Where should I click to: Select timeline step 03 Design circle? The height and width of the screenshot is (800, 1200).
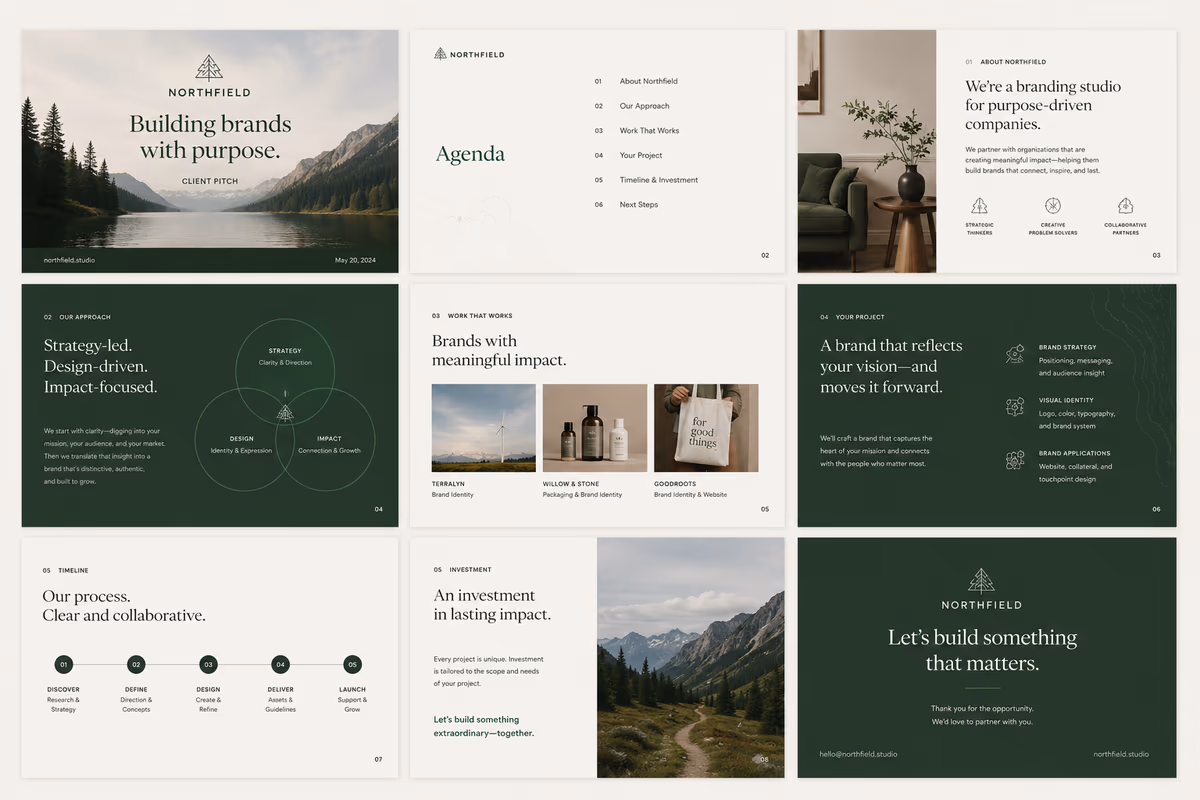coord(208,664)
